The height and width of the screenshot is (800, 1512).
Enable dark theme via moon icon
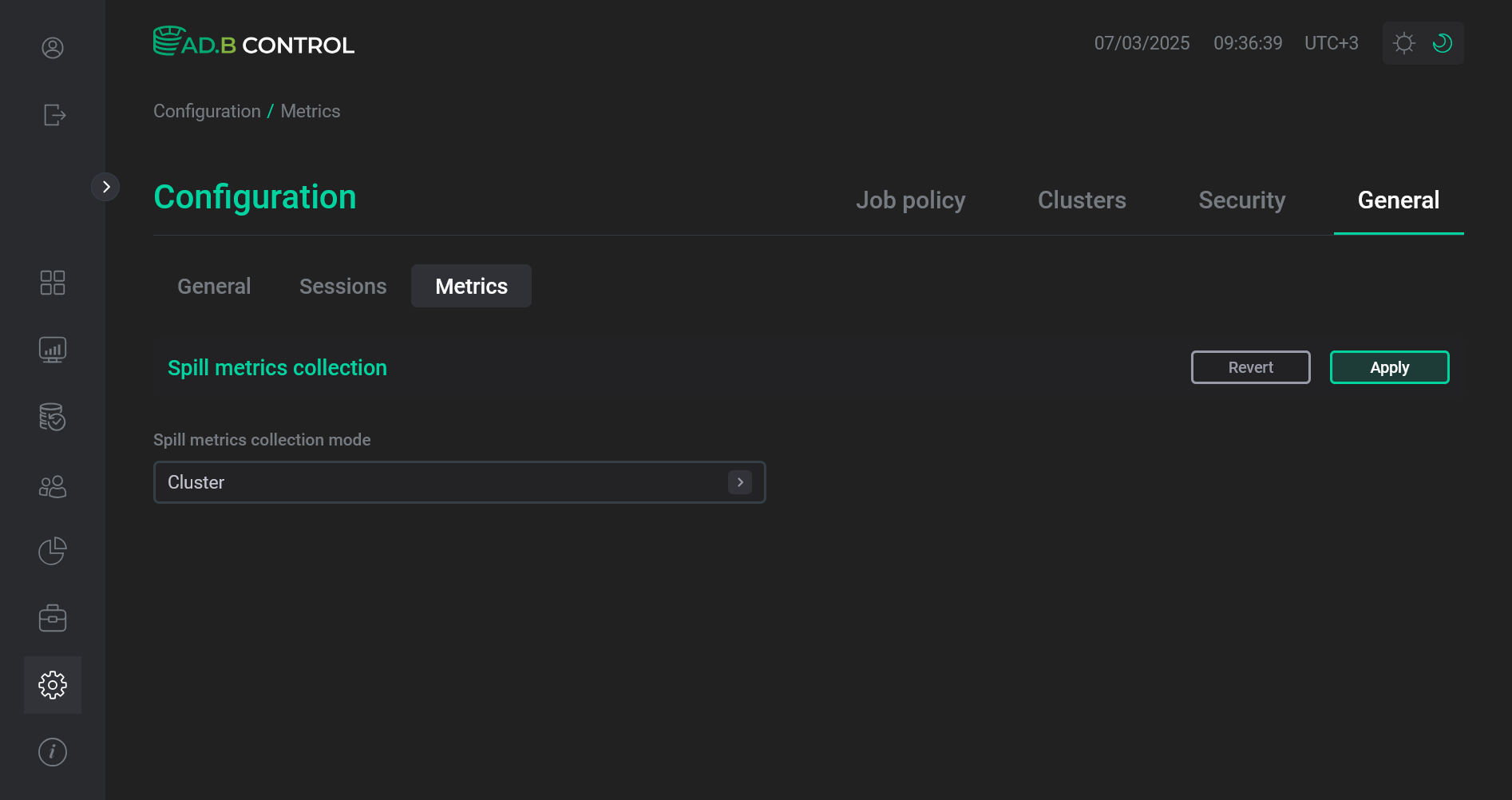[1442, 43]
